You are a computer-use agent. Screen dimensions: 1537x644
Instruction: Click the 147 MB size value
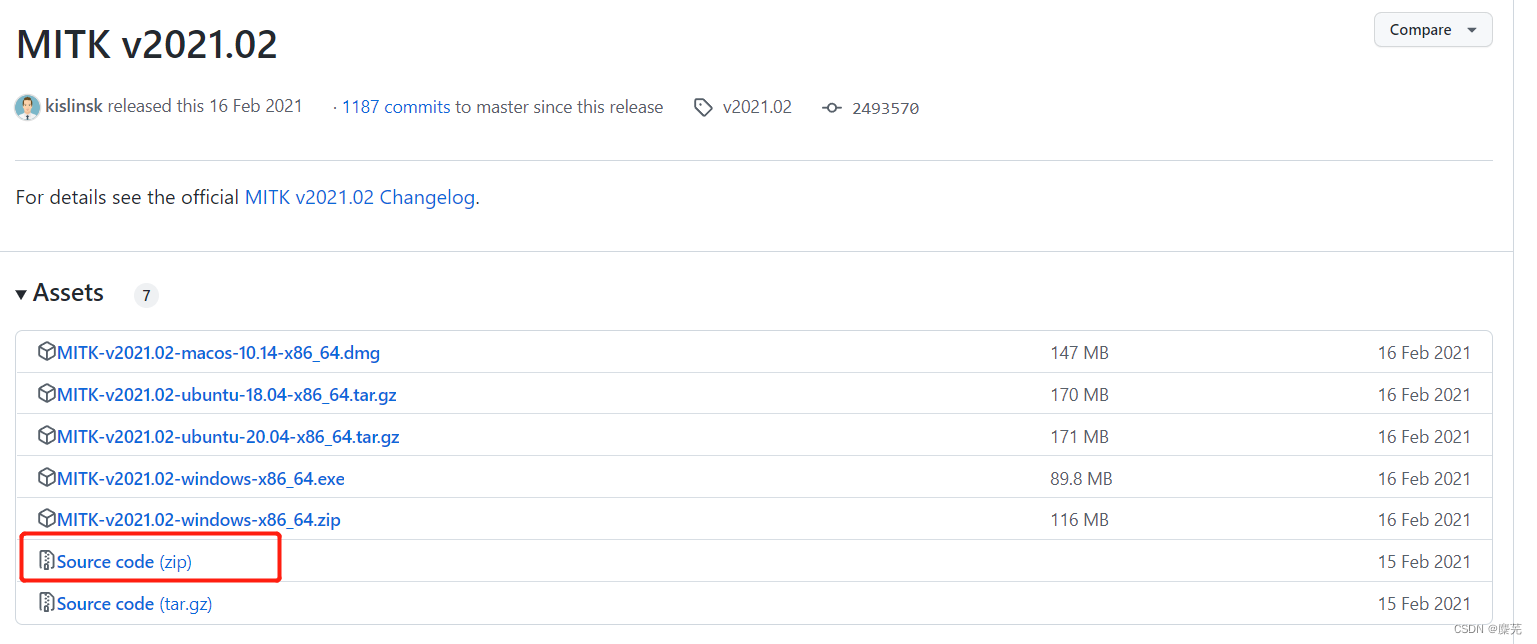(x=1079, y=353)
